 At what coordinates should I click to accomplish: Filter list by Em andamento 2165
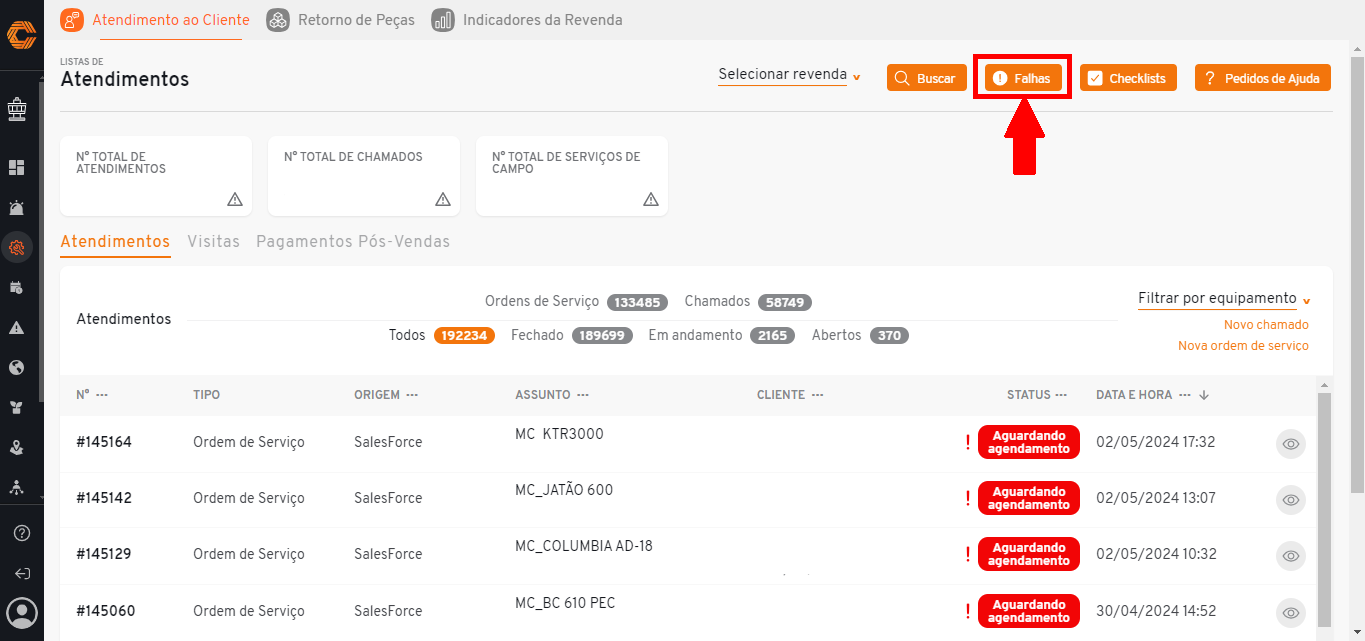tap(721, 335)
